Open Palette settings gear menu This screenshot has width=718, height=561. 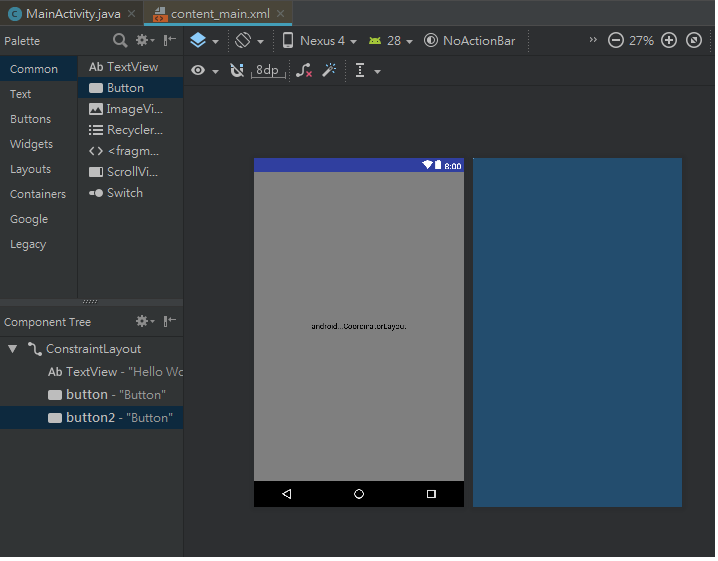click(x=144, y=41)
